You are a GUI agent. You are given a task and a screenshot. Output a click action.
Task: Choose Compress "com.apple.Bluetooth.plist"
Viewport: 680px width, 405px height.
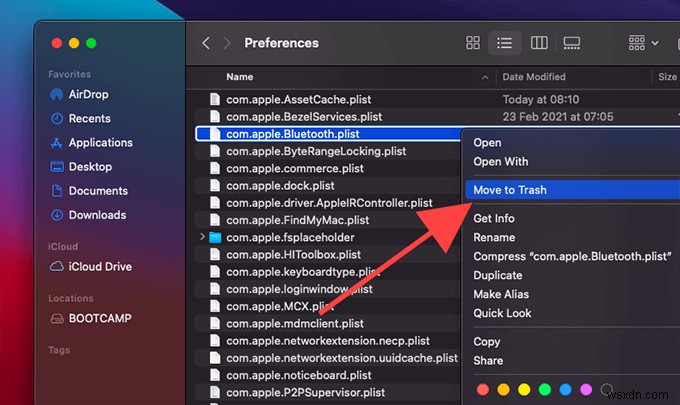572,256
